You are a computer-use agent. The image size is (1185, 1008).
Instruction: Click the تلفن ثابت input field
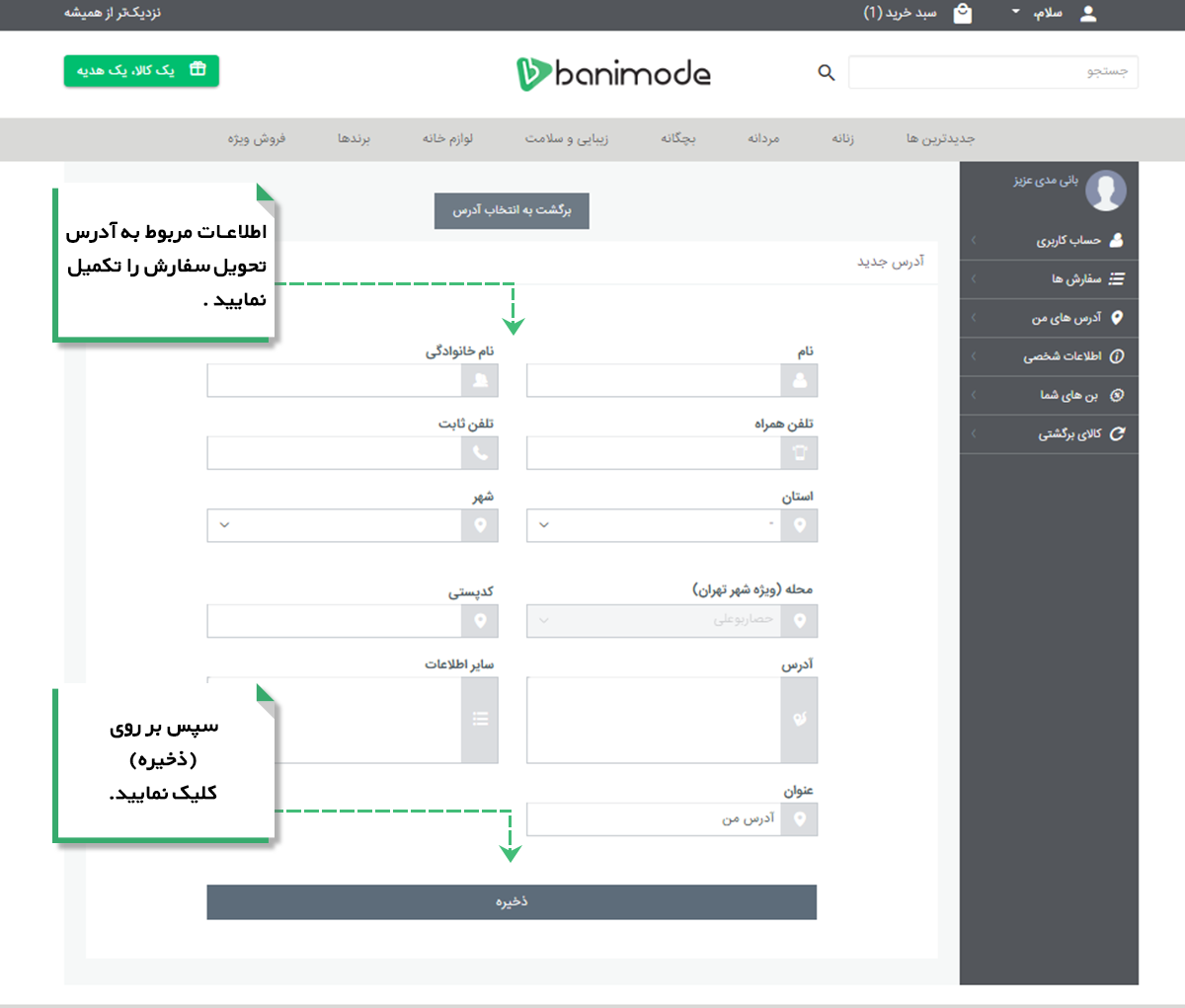(x=335, y=453)
